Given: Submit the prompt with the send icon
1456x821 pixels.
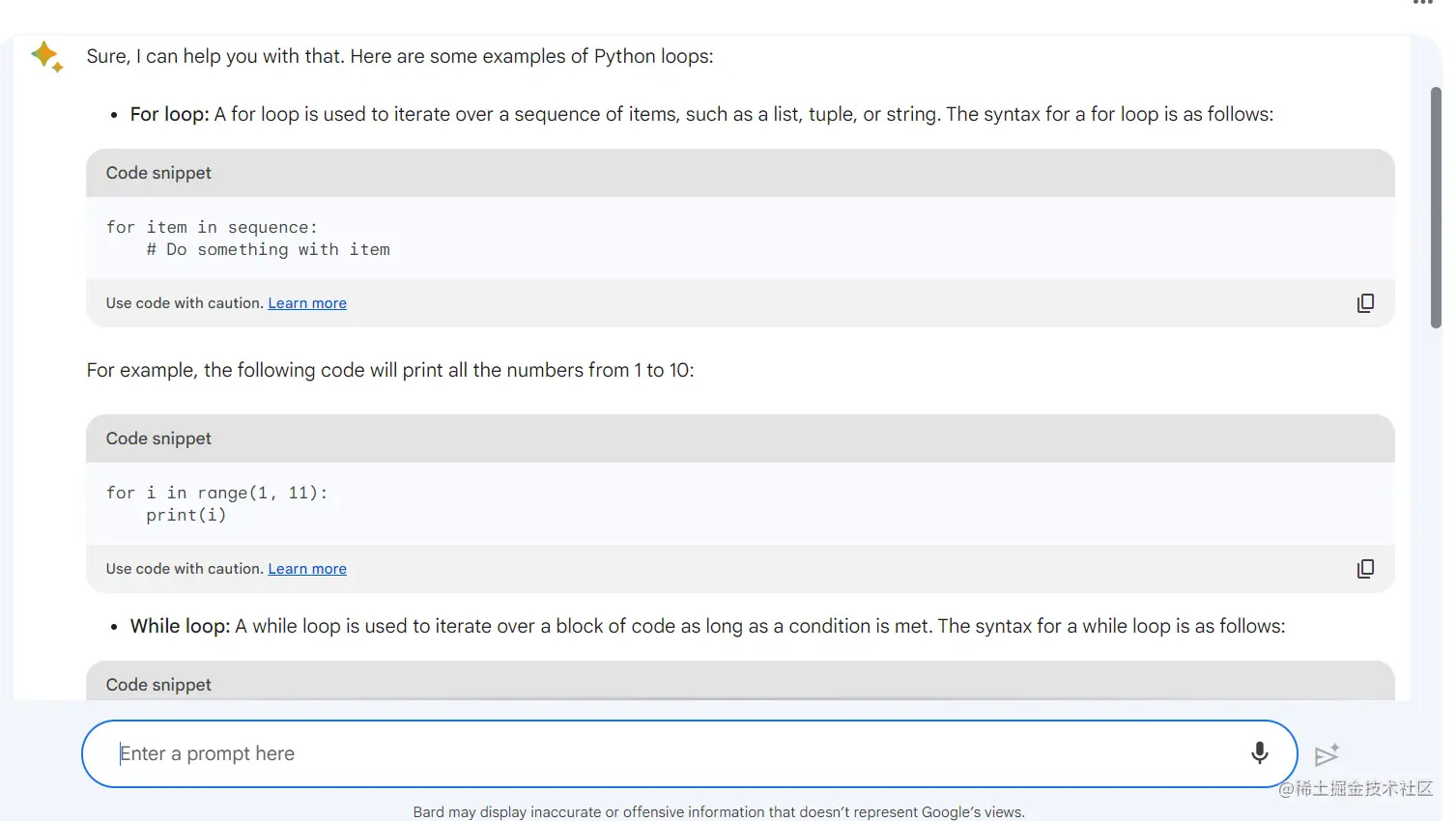Looking at the screenshot, I should pyautogui.click(x=1328, y=754).
